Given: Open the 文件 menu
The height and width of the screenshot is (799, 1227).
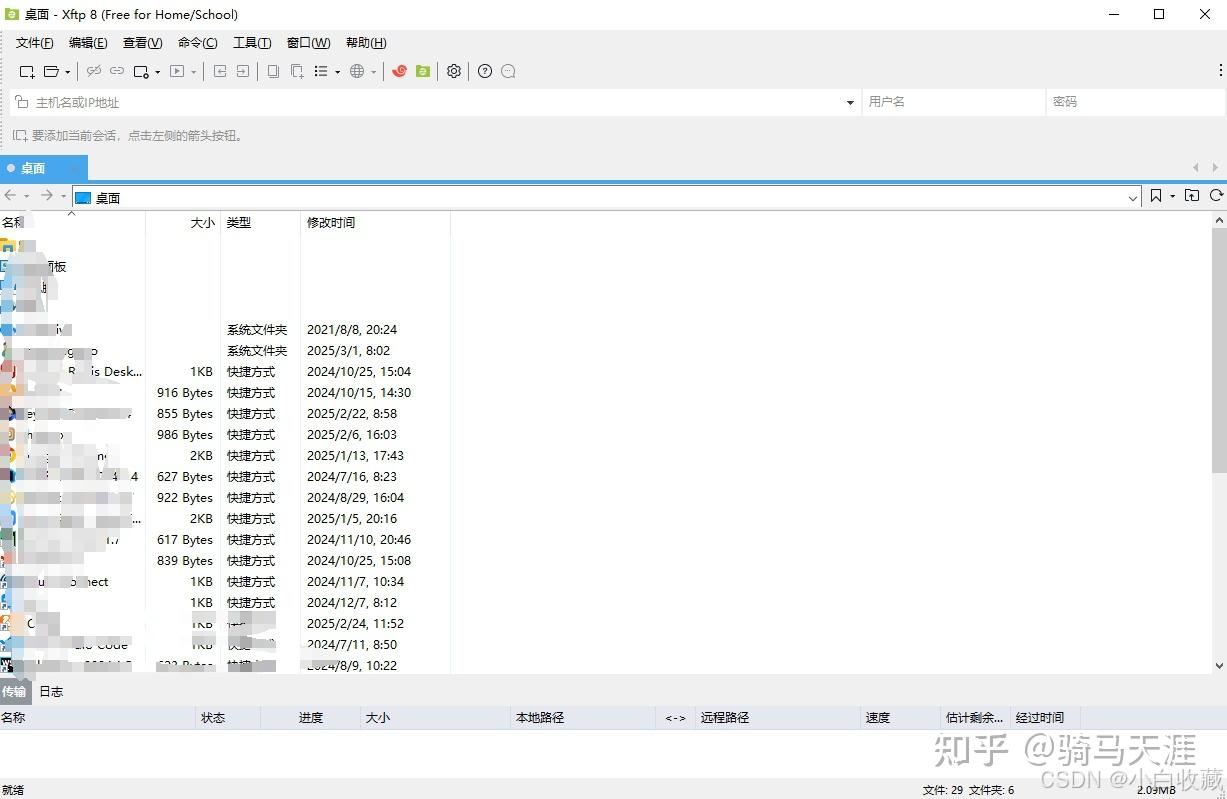Looking at the screenshot, I should 33,42.
